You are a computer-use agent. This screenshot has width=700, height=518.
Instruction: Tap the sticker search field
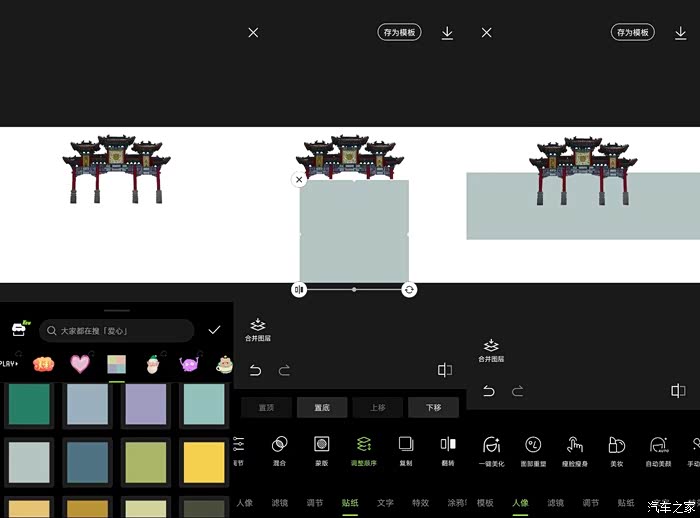click(x=116, y=330)
